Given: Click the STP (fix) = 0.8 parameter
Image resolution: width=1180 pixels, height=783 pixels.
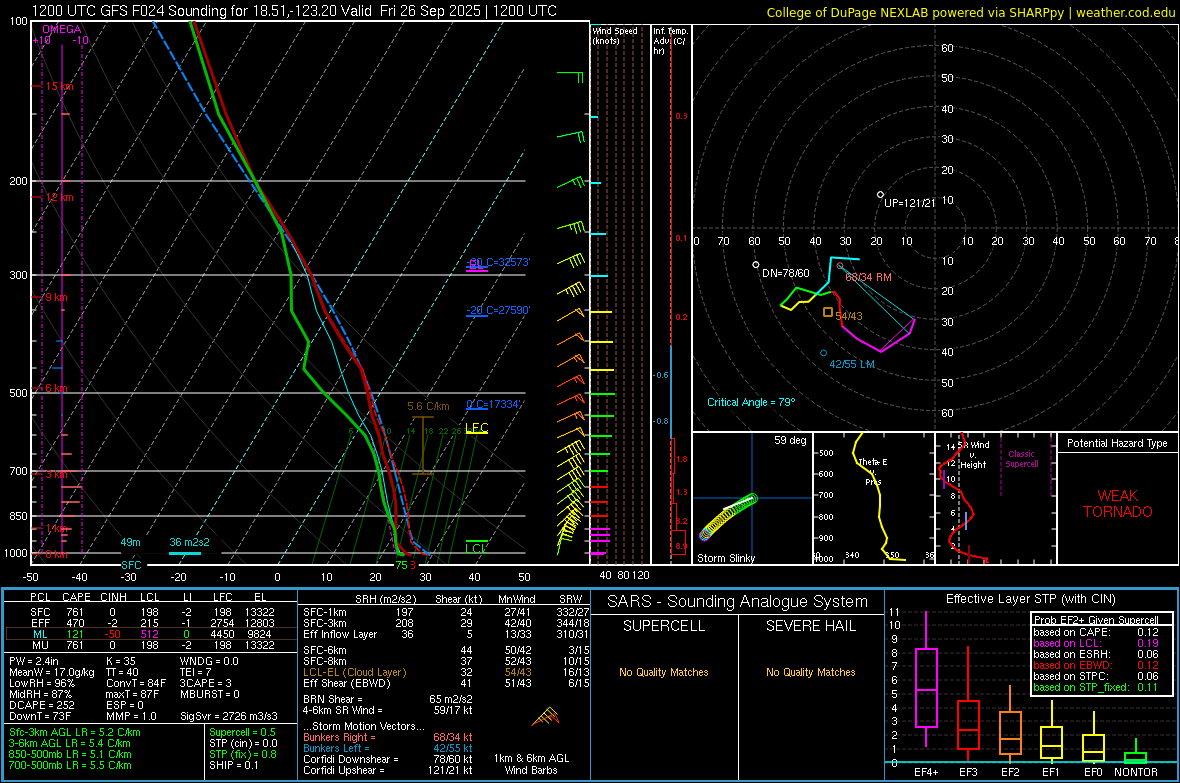Looking at the screenshot, I should click(243, 754).
